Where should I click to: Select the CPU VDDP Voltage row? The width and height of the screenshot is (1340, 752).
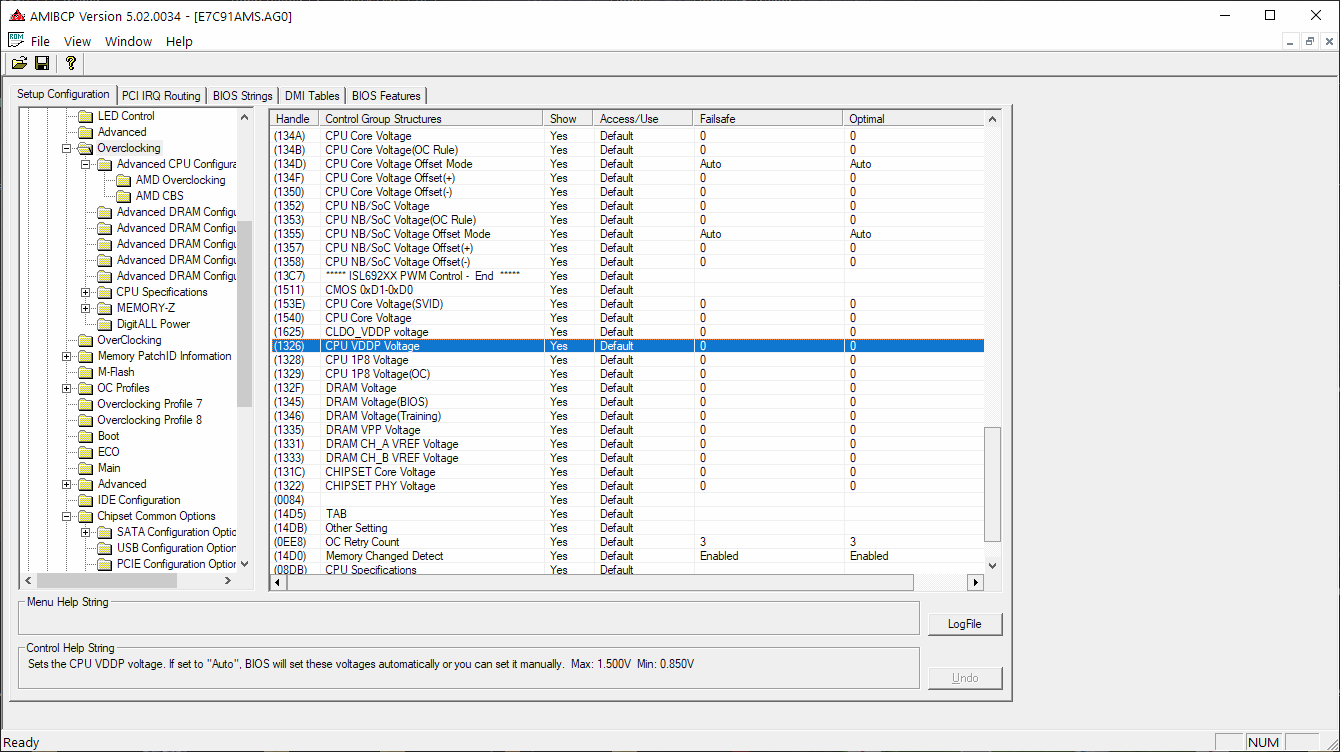click(627, 346)
